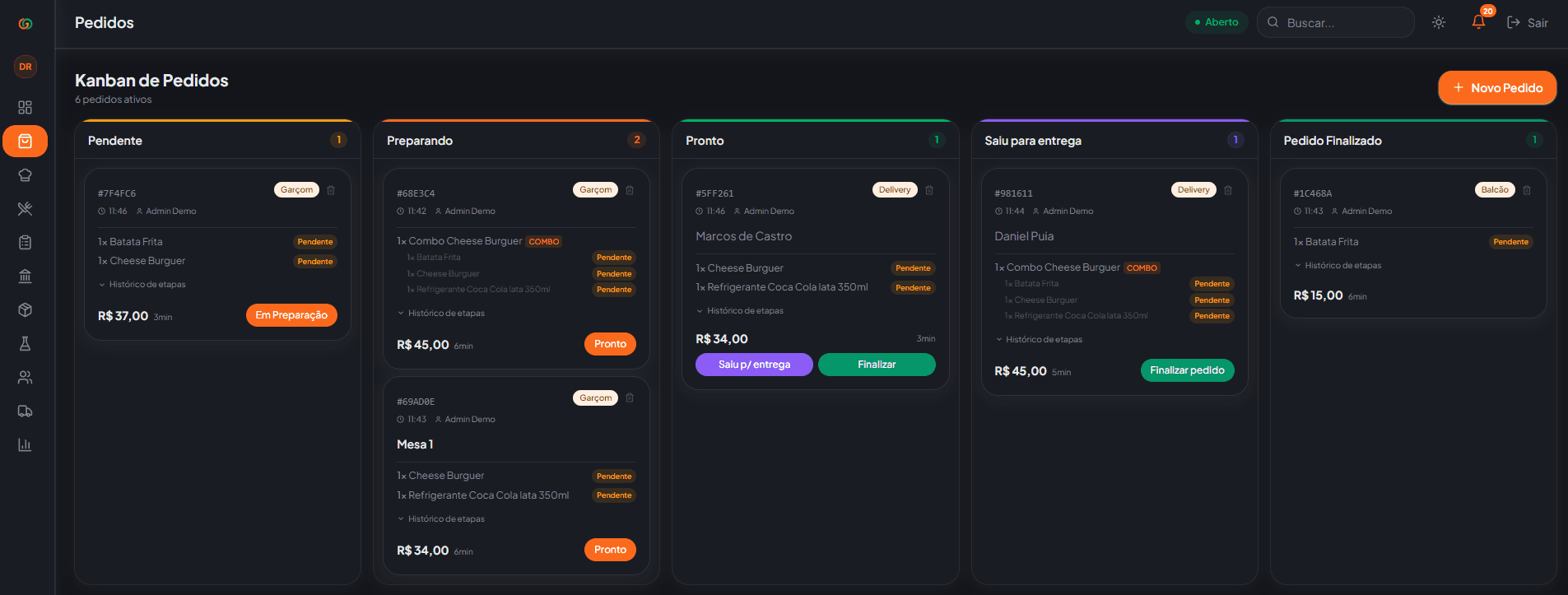Delete order #5FF261 with trash icon
This screenshot has width=1568, height=595.
coord(929,190)
